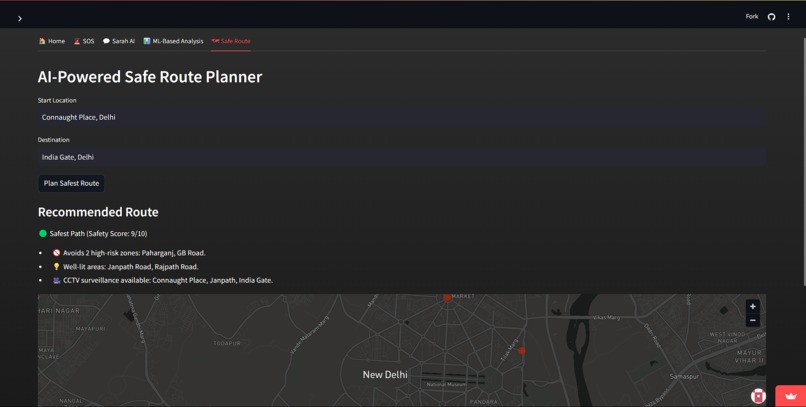Viewport: 806px width, 407px height.
Task: Click the Plan Safest Route button
Action: tap(71, 183)
